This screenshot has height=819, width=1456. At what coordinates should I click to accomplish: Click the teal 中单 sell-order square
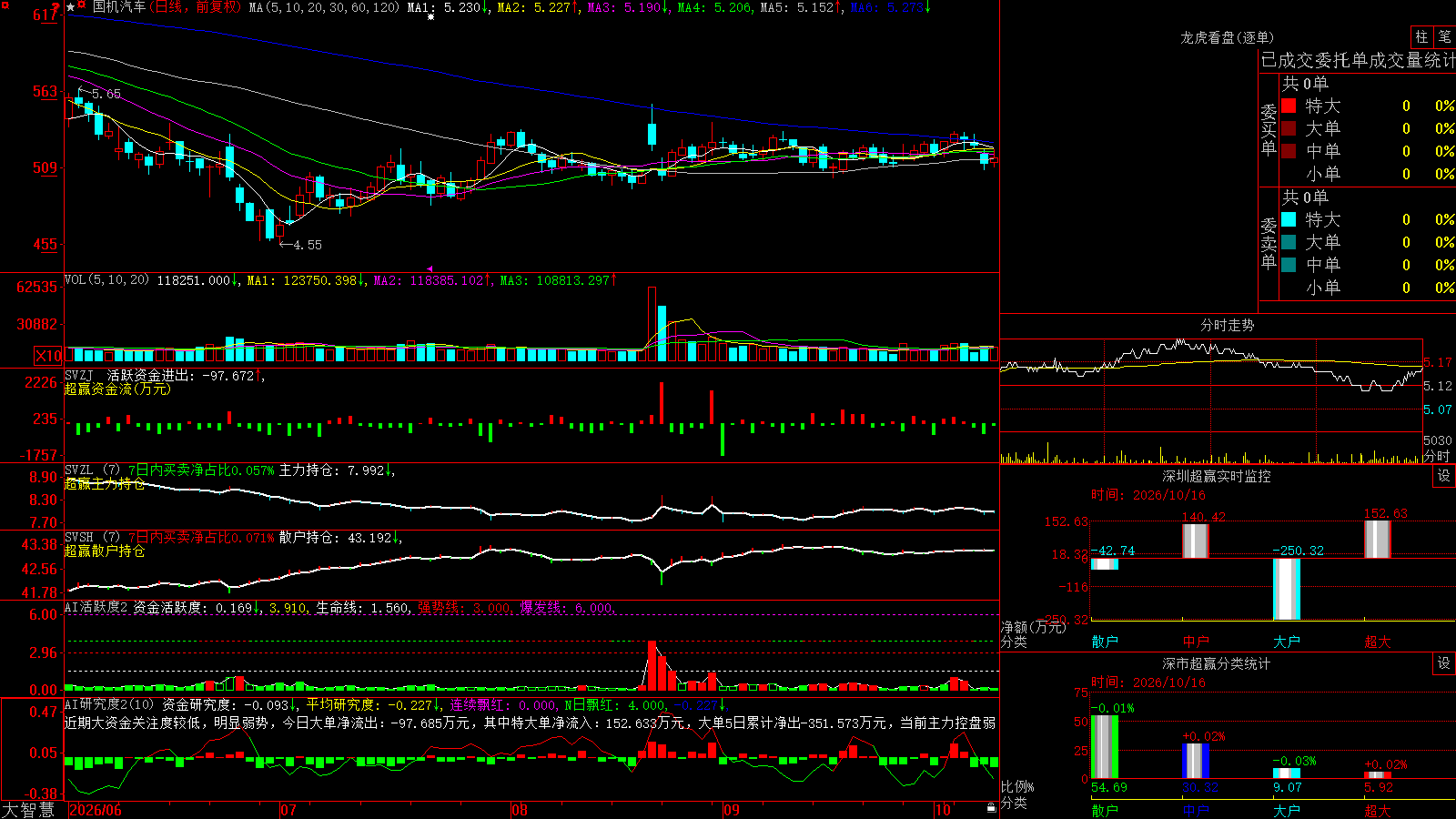[1289, 265]
